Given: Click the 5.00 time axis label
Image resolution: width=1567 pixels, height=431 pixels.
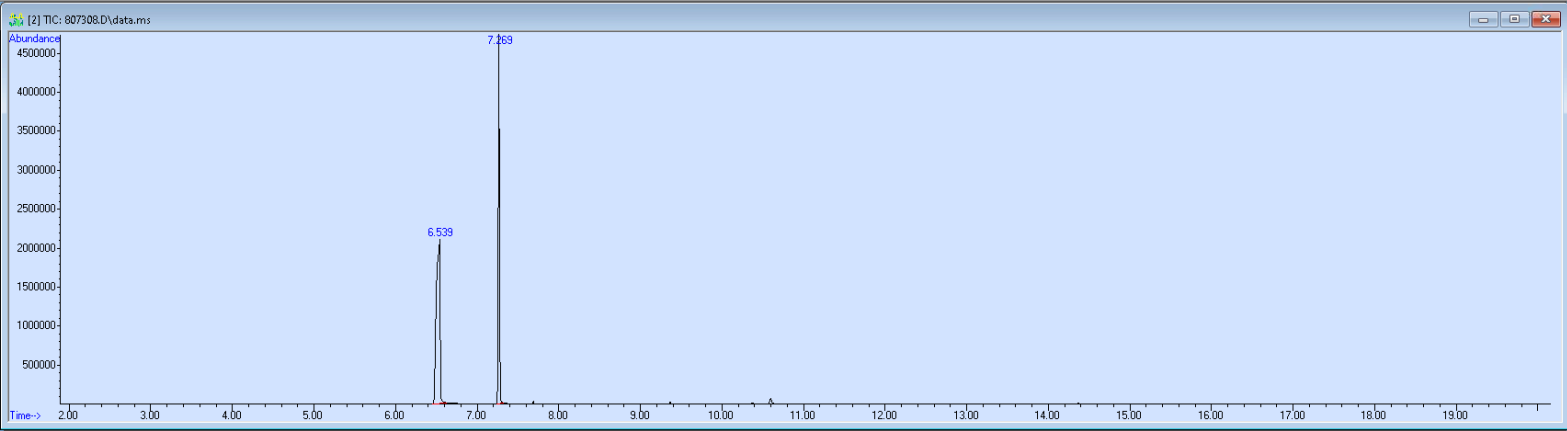Looking at the screenshot, I should click(313, 414).
